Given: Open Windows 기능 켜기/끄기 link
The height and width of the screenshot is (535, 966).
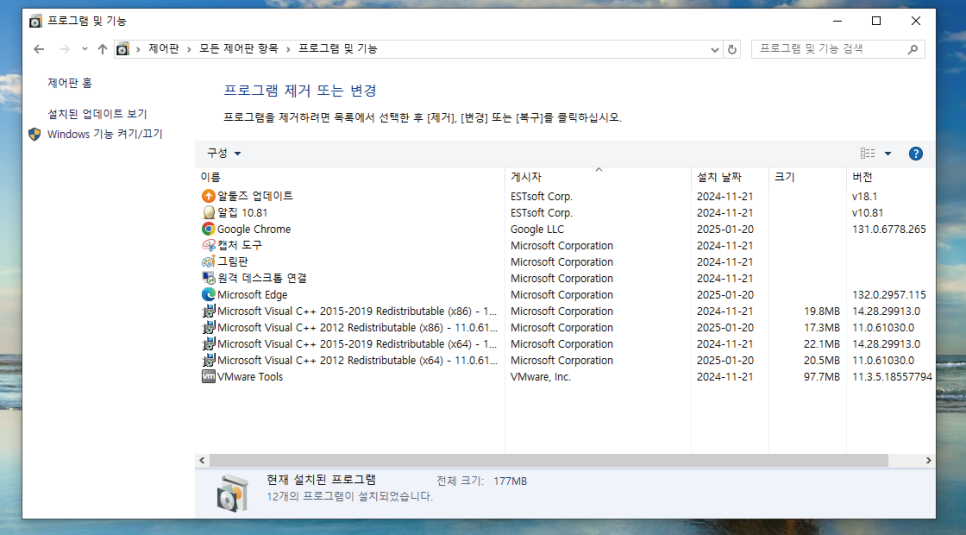Looking at the screenshot, I should (105, 134).
